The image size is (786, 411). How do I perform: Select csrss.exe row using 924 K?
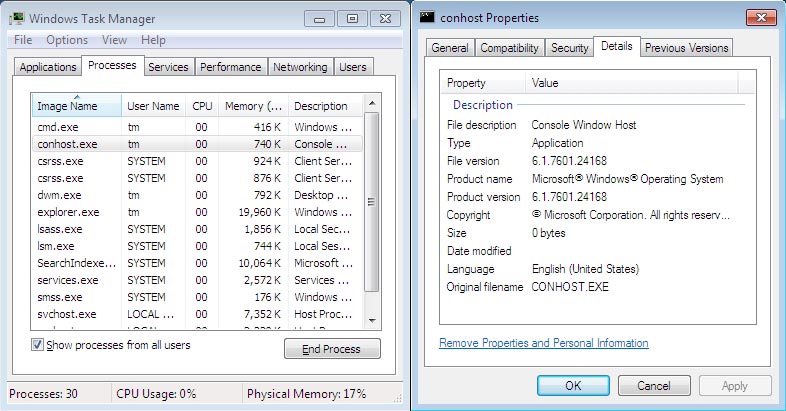tap(197, 161)
